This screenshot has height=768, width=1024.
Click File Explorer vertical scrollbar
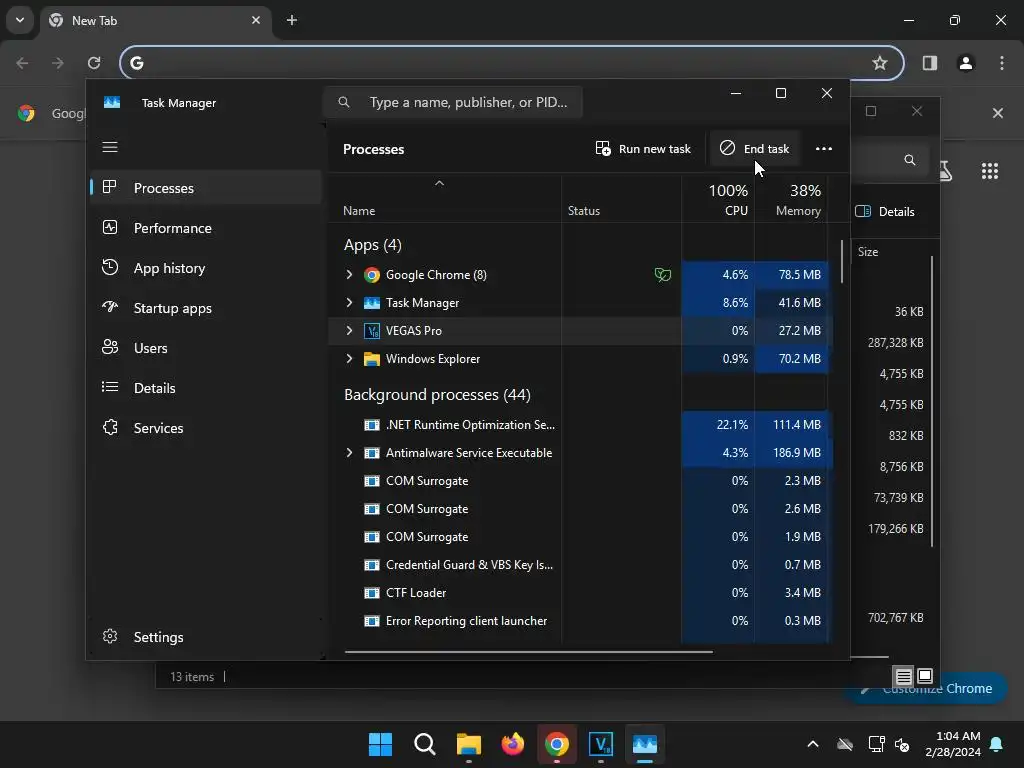(932, 401)
